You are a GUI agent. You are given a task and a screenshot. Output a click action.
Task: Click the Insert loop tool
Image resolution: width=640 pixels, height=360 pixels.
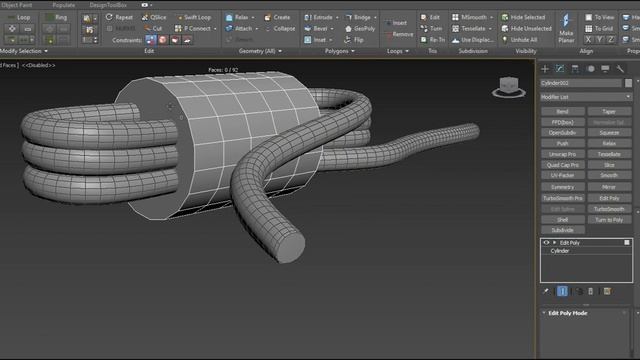click(396, 23)
